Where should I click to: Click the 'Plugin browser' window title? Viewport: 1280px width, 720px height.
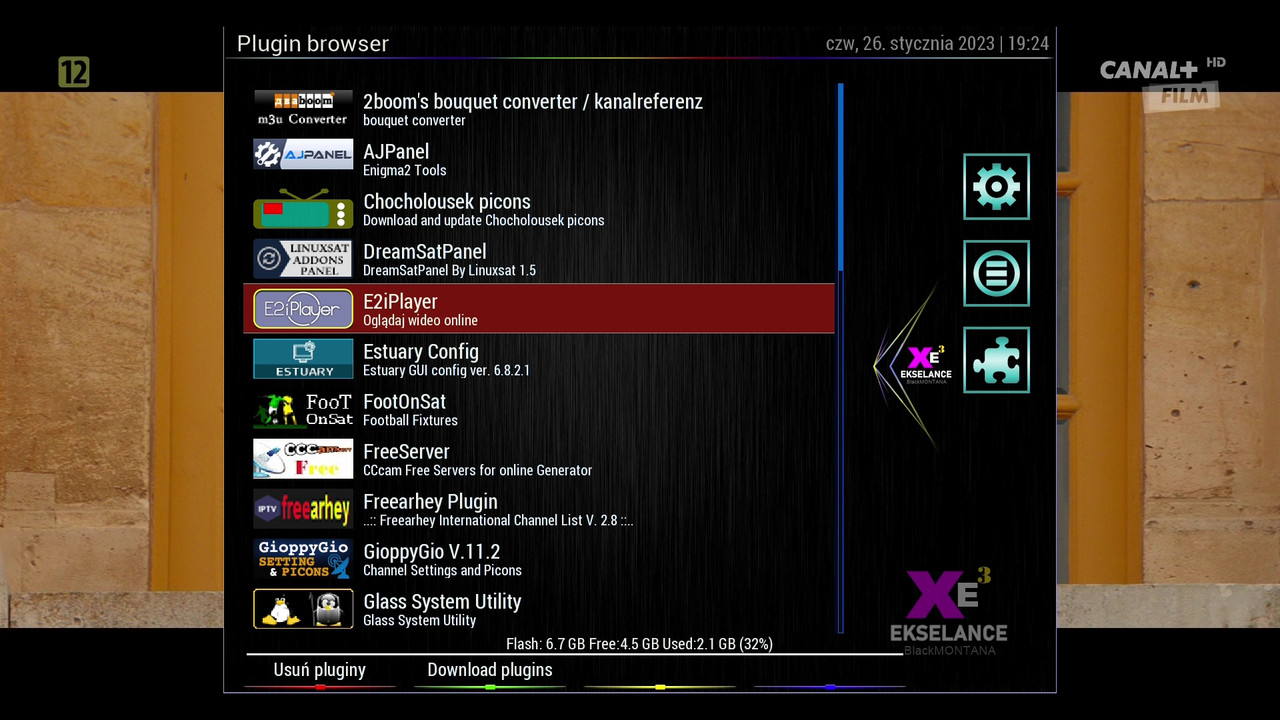click(312, 44)
